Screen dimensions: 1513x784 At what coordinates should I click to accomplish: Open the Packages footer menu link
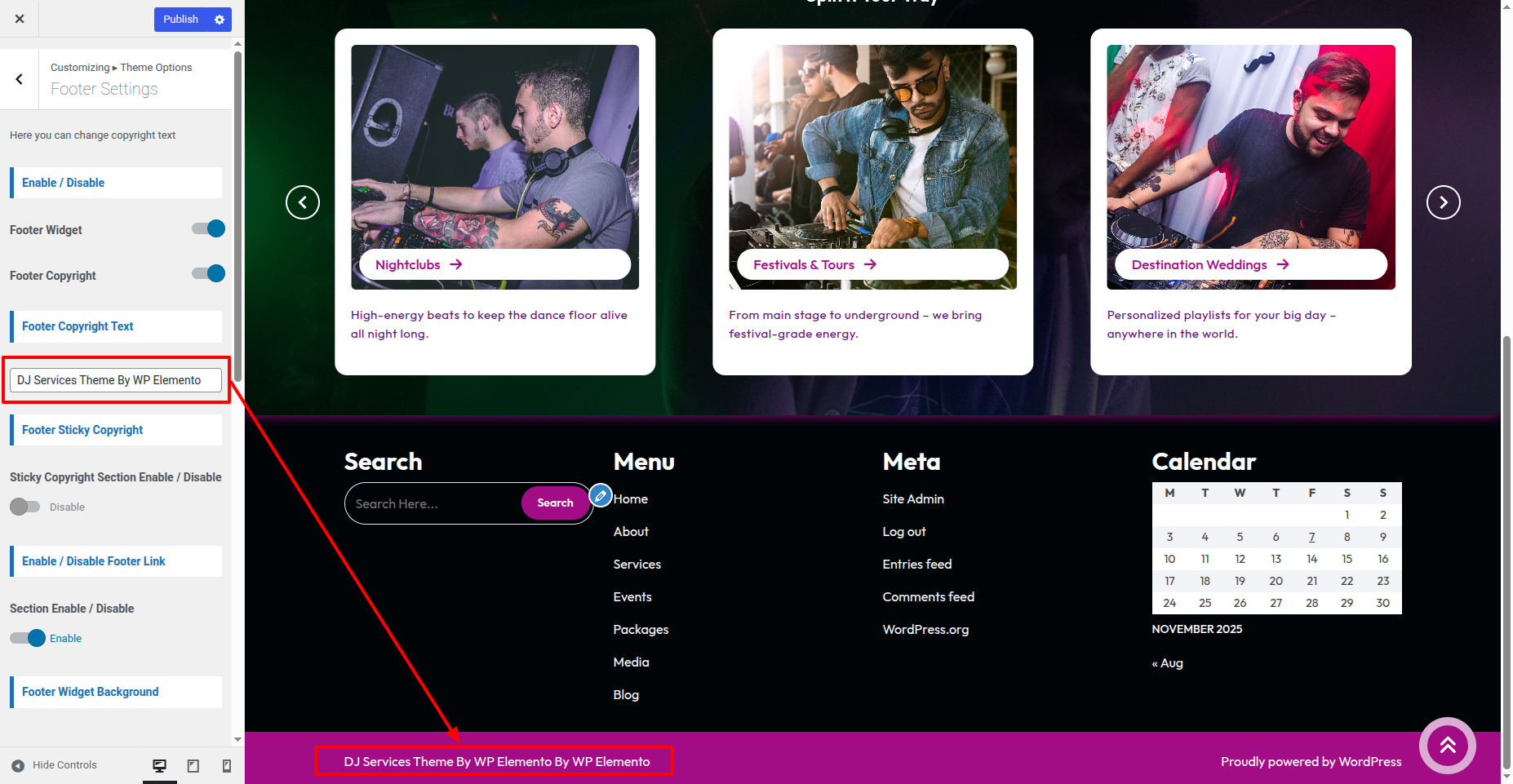641,630
